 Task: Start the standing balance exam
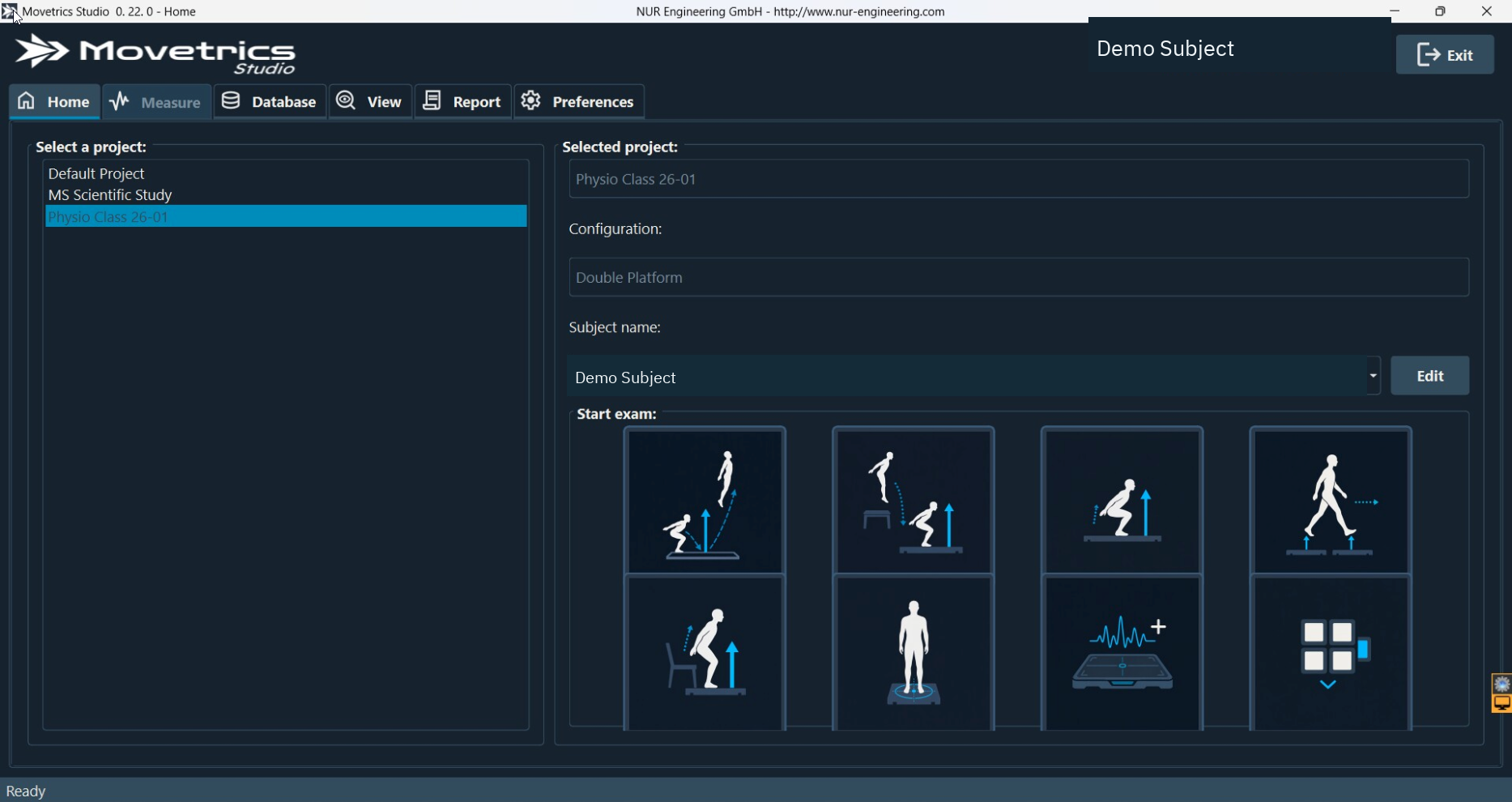[x=914, y=654]
